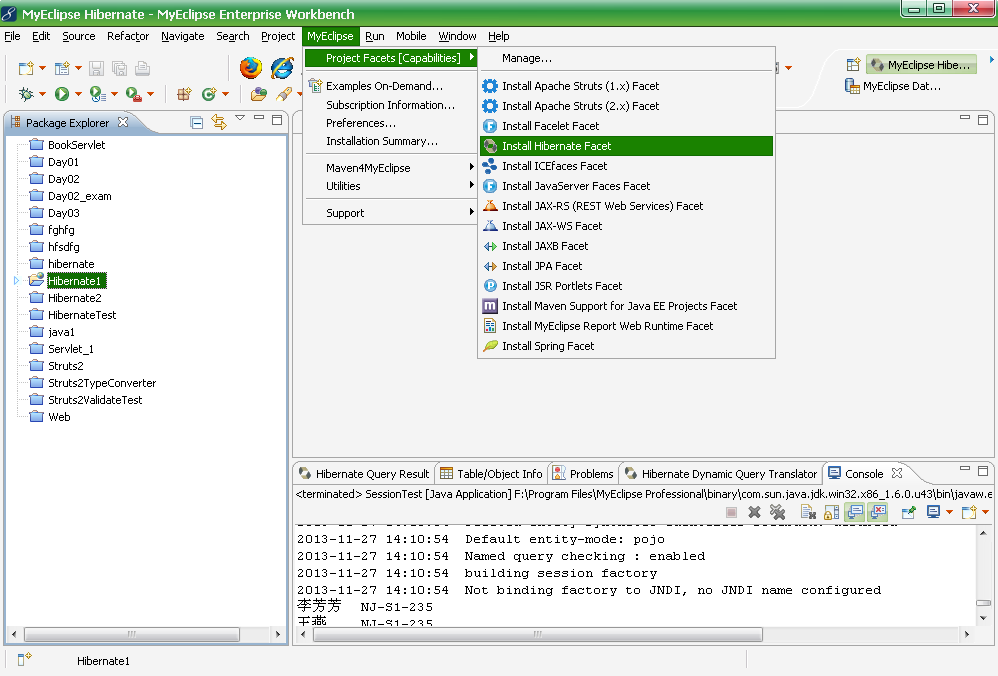The width and height of the screenshot is (998, 676).
Task: Open the MyEclipse menu in menu bar
Action: [x=330, y=36]
